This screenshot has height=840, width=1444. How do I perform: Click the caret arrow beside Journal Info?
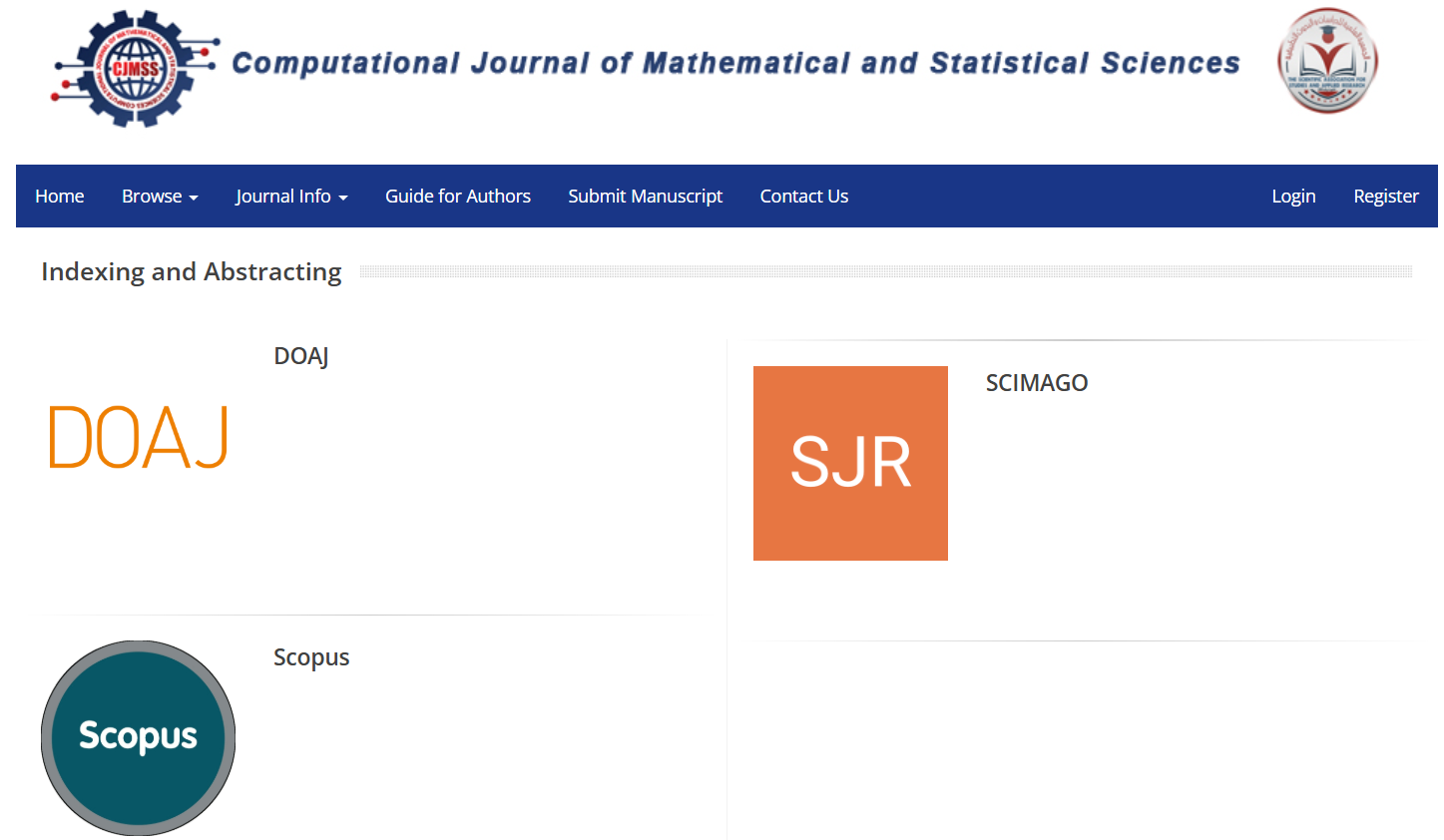[343, 198]
